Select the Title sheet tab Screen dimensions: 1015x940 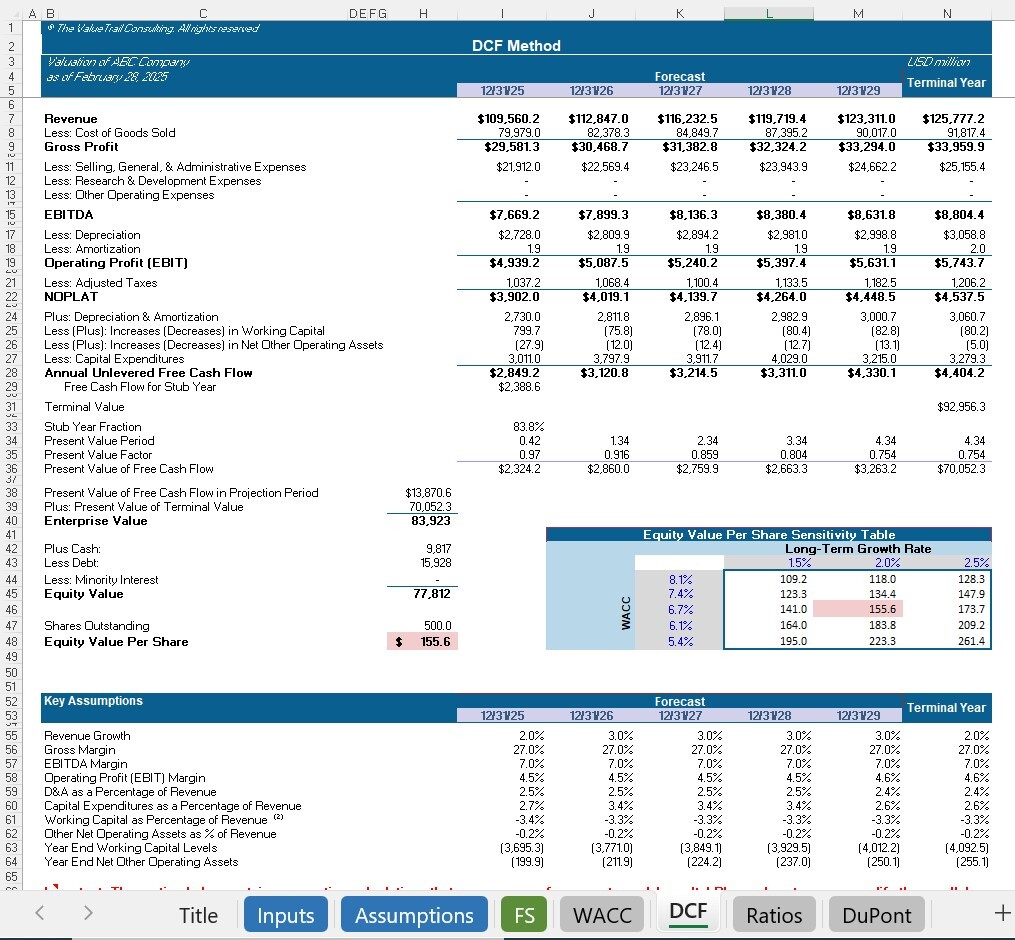(198, 913)
